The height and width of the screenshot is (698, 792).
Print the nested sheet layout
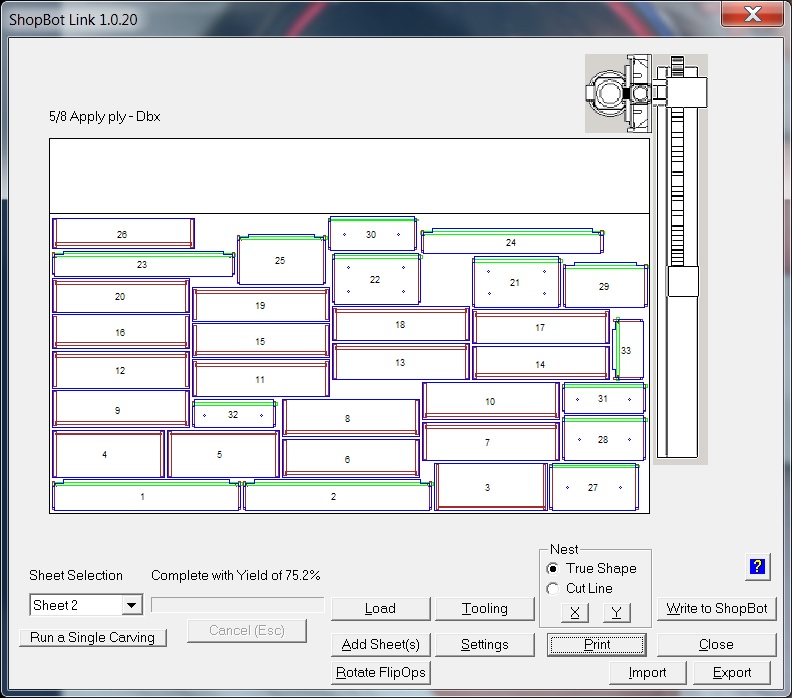click(597, 644)
